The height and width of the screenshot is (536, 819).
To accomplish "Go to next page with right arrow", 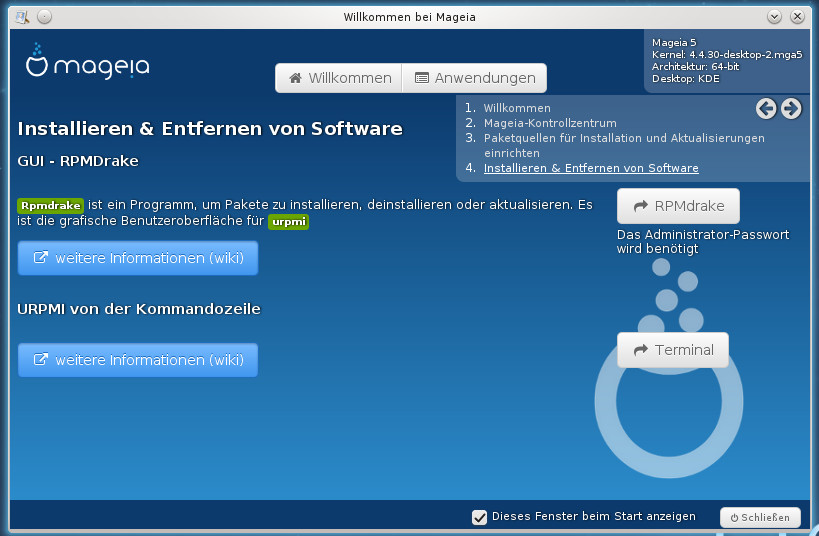I will pyautogui.click(x=791, y=109).
